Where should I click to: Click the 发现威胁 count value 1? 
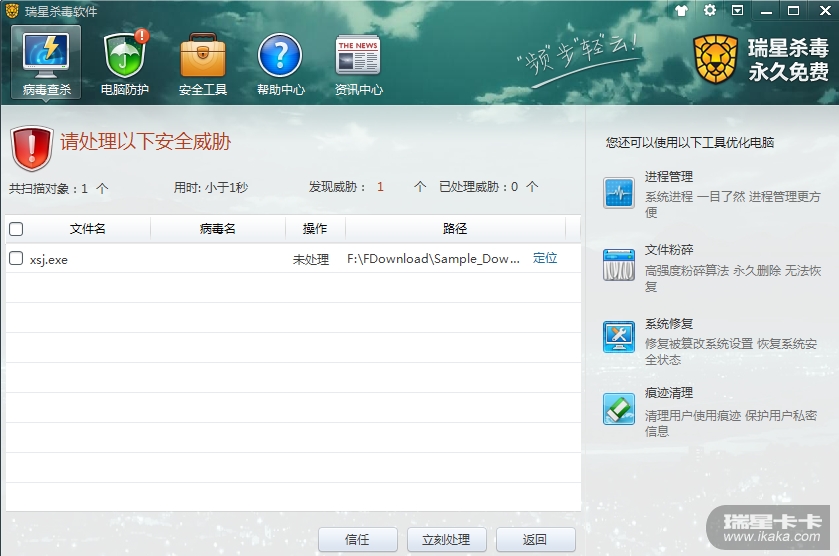pos(380,187)
